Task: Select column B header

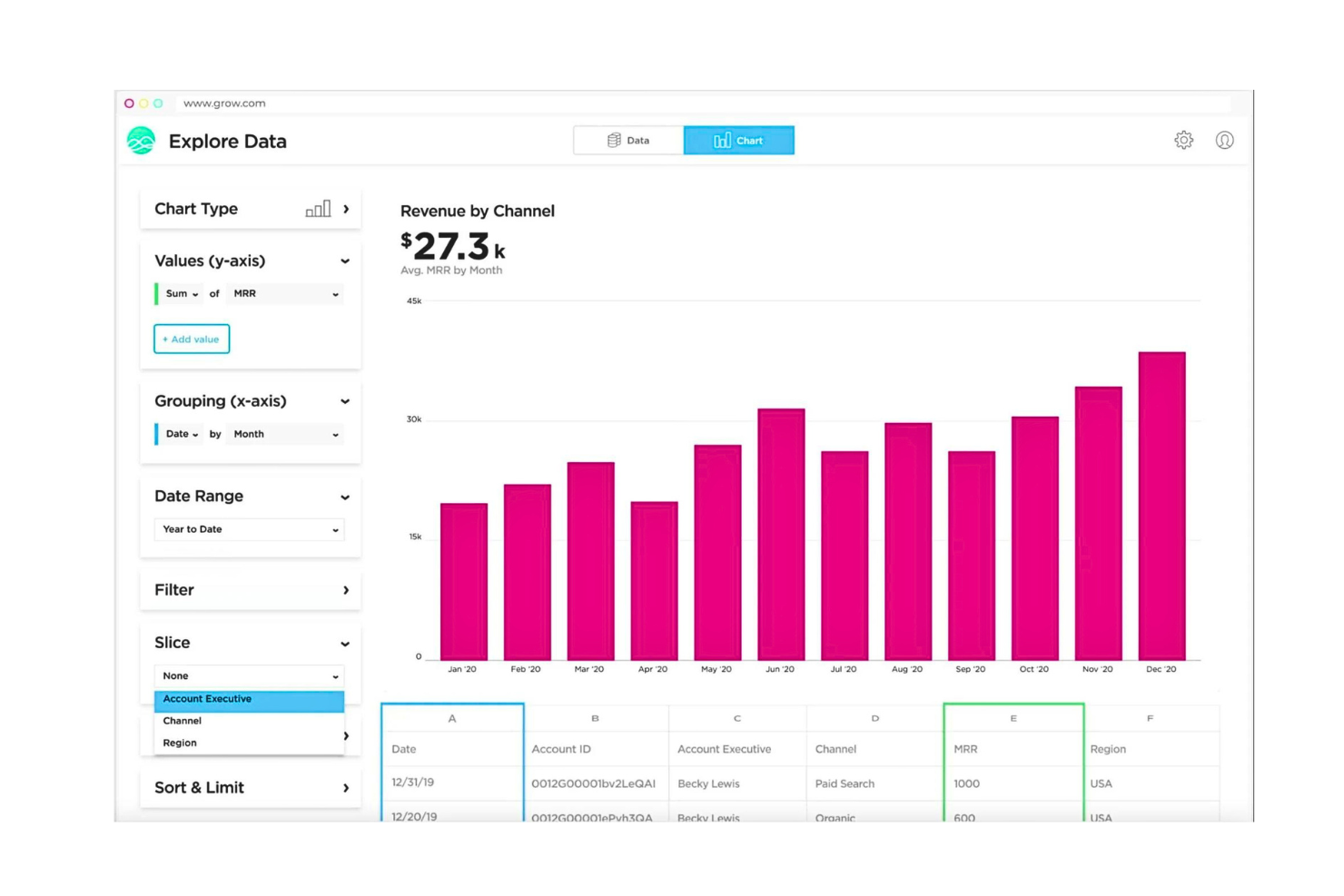Action: point(596,718)
